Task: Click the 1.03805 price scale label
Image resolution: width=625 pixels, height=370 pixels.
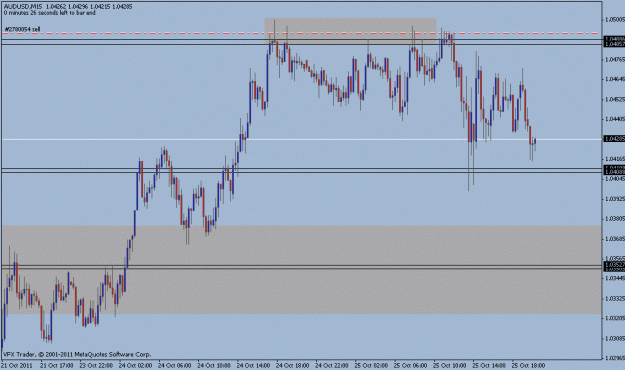Action: click(x=615, y=218)
